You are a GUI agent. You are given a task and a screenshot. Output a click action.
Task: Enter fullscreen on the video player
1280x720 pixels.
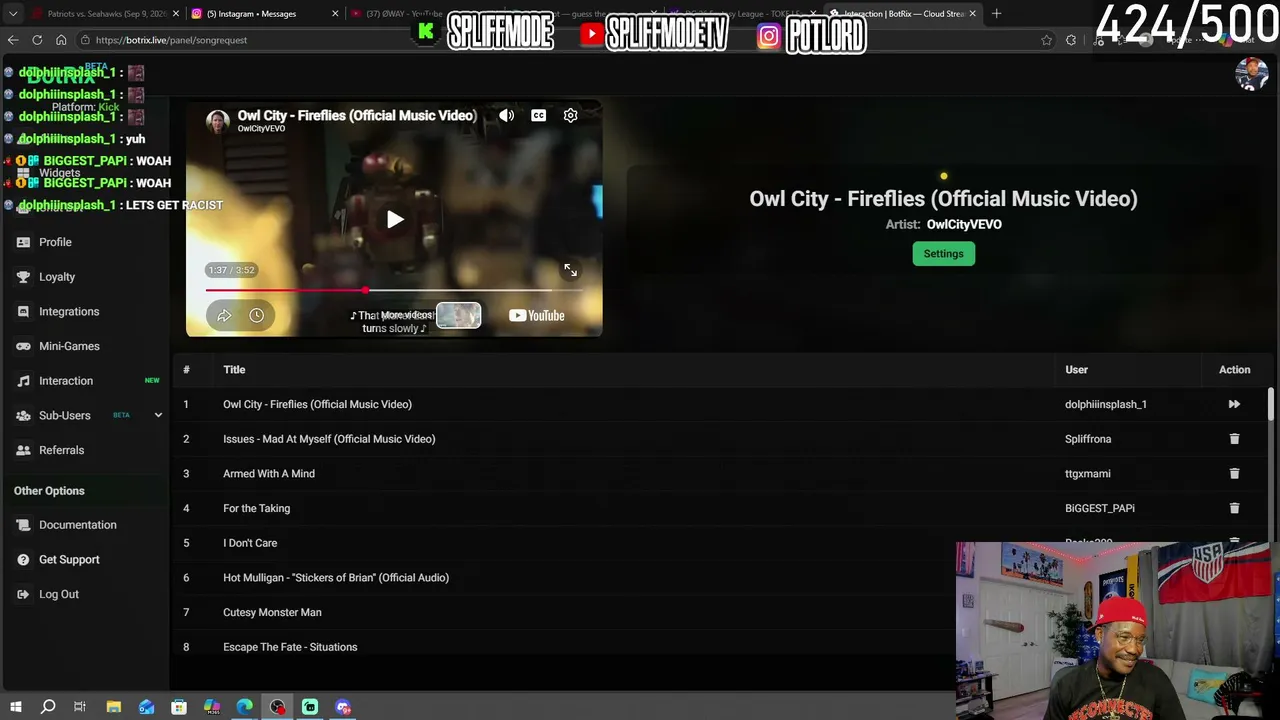point(570,270)
